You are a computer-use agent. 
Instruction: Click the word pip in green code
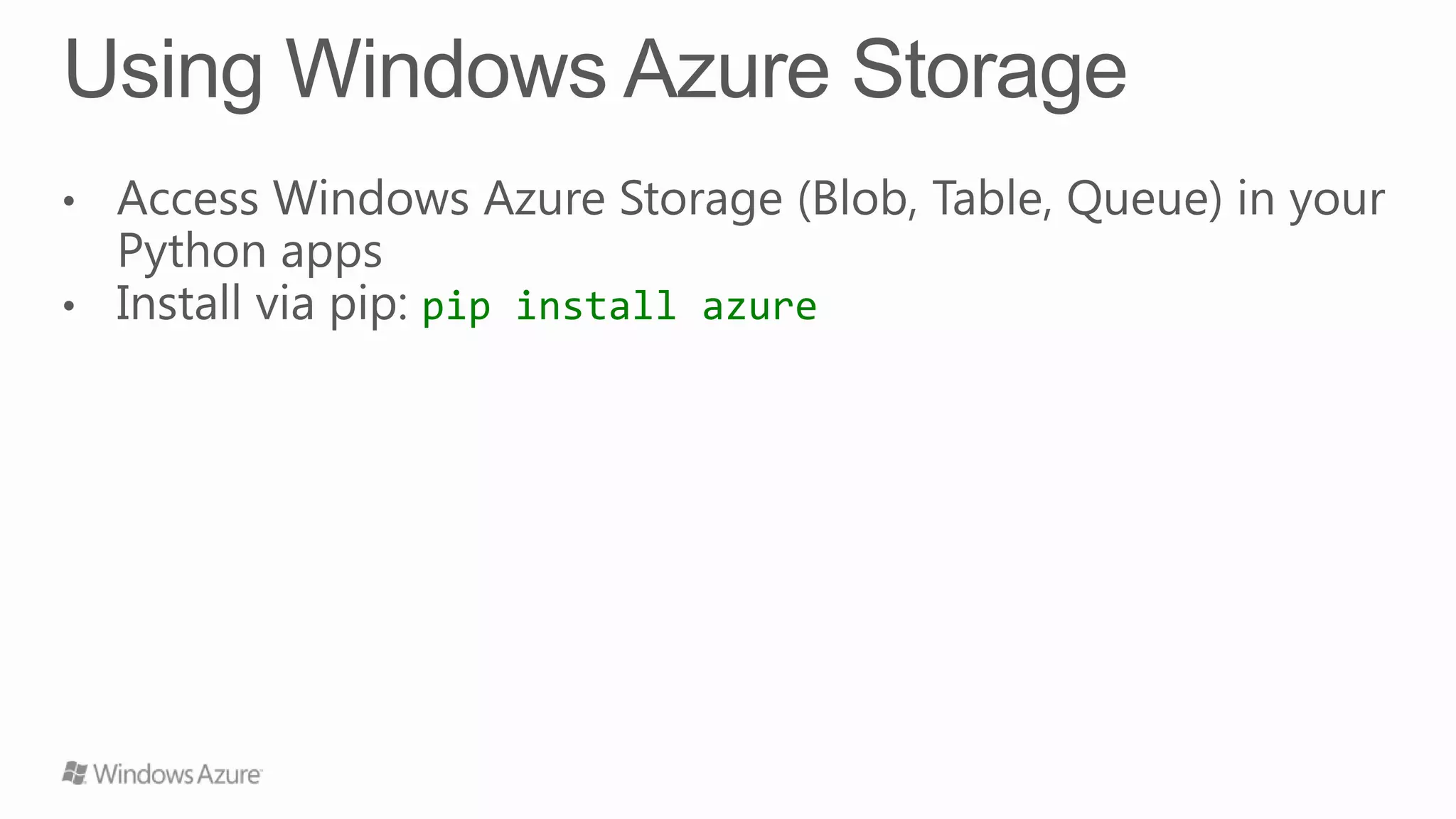(456, 306)
